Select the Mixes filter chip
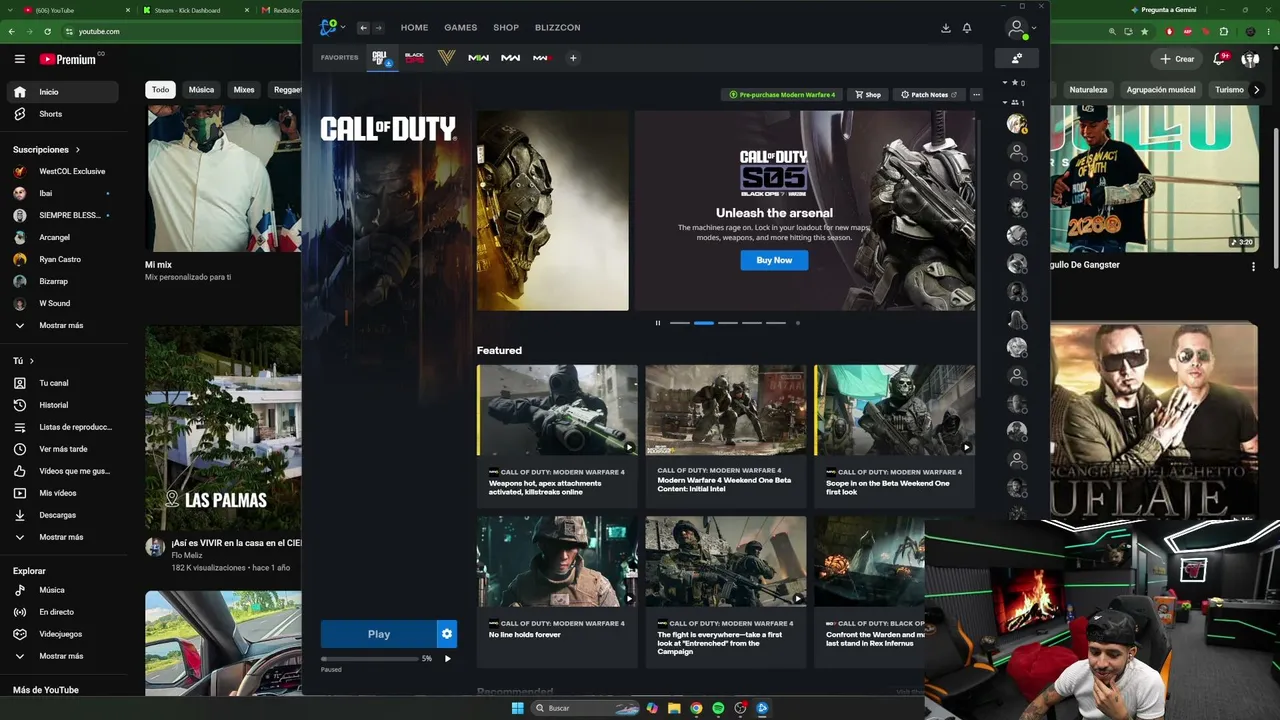Image resolution: width=1280 pixels, height=720 pixels. pos(244,90)
